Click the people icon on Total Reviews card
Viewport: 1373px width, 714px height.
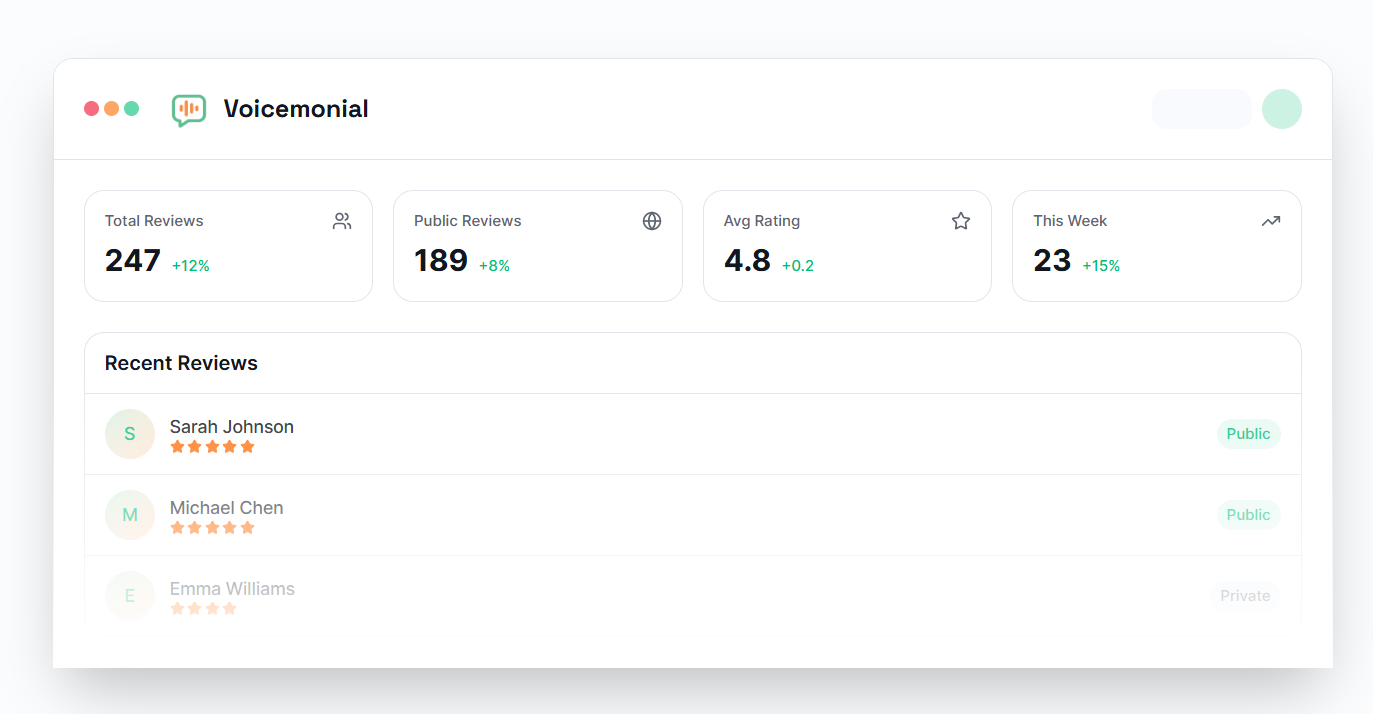[x=341, y=221]
